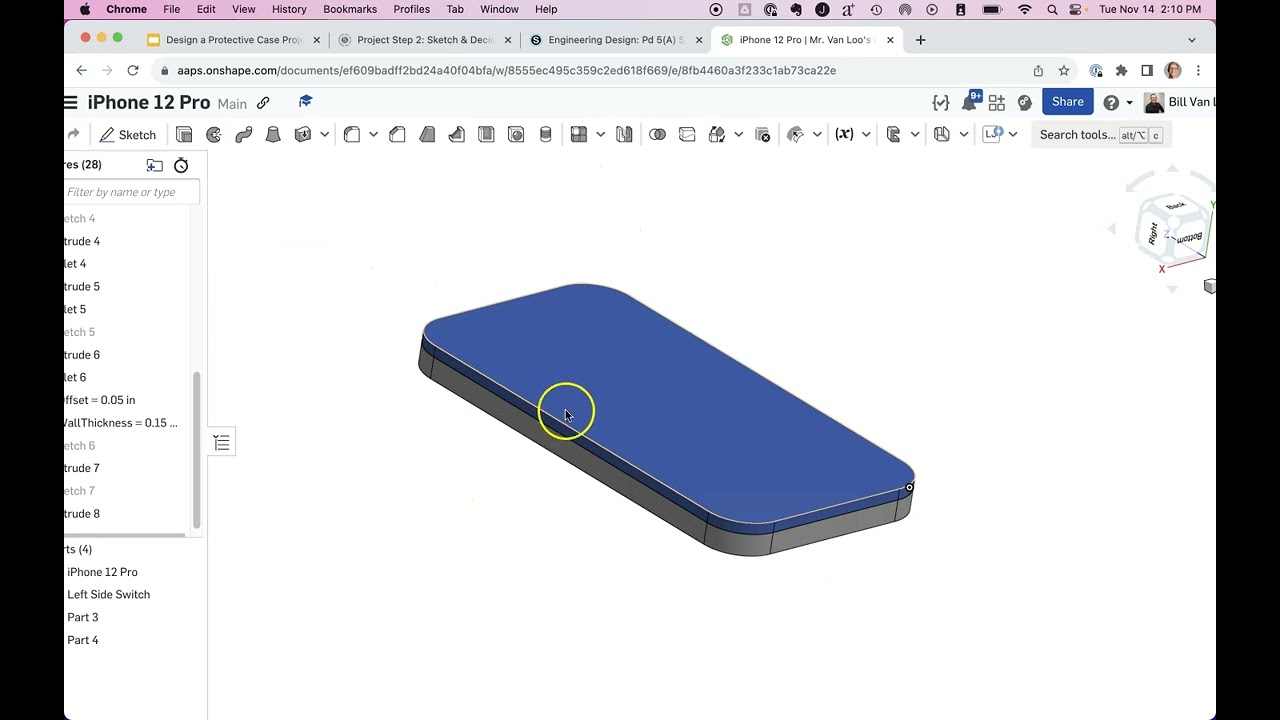Screen dimensions: 1280x720
Task: Click the Search tools field
Action: [1099, 134]
